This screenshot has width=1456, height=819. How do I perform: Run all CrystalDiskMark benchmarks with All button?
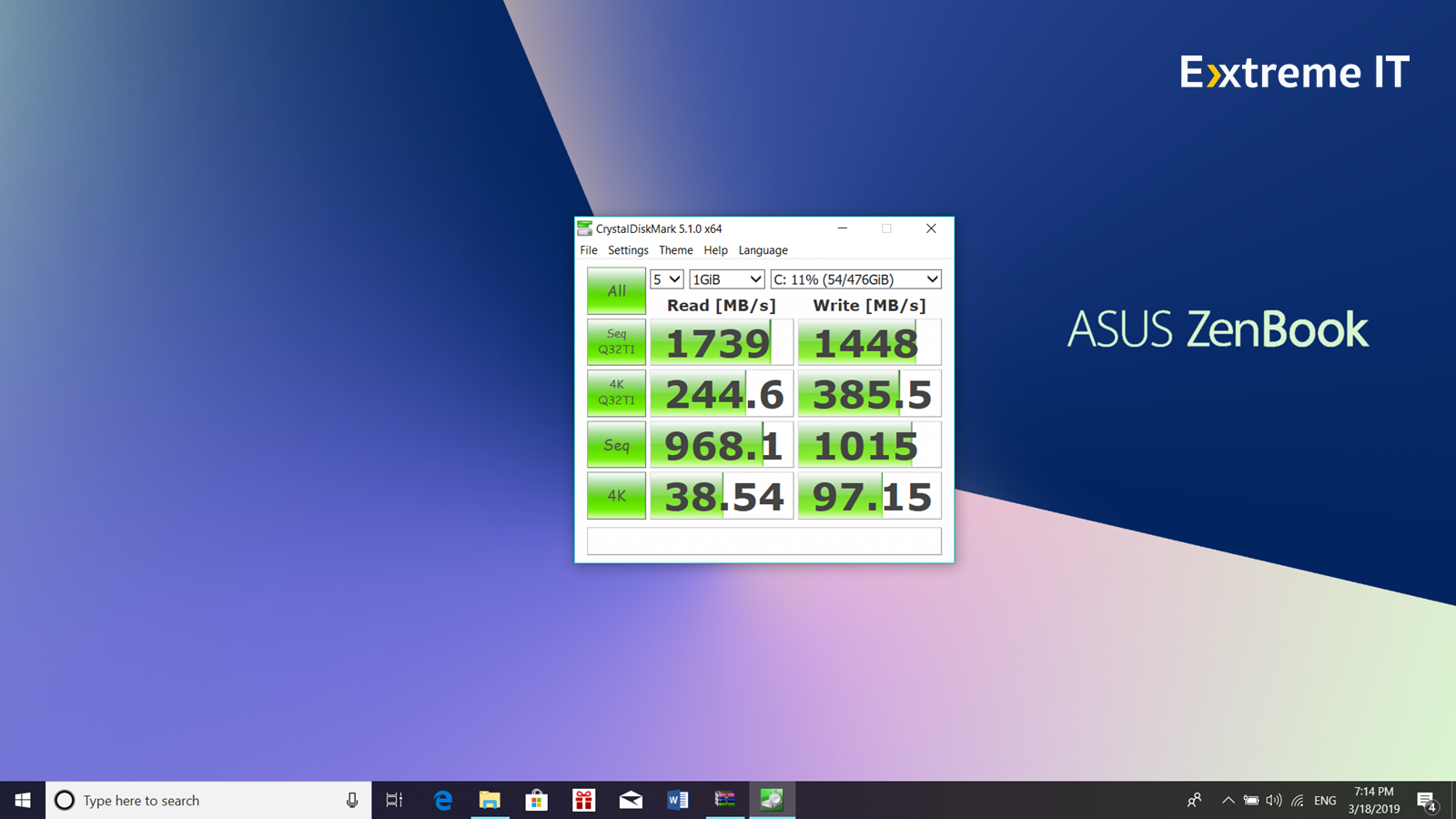616,291
